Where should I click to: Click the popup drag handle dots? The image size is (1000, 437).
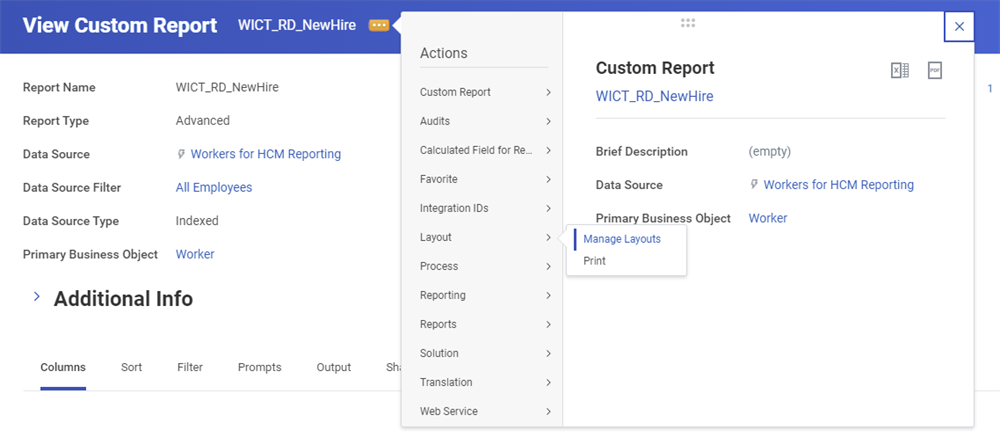point(688,23)
